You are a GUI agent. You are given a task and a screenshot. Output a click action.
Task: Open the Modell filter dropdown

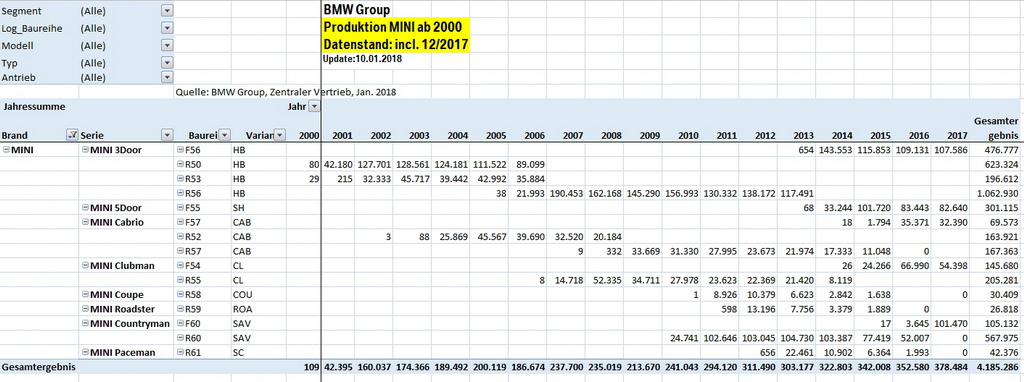point(167,46)
